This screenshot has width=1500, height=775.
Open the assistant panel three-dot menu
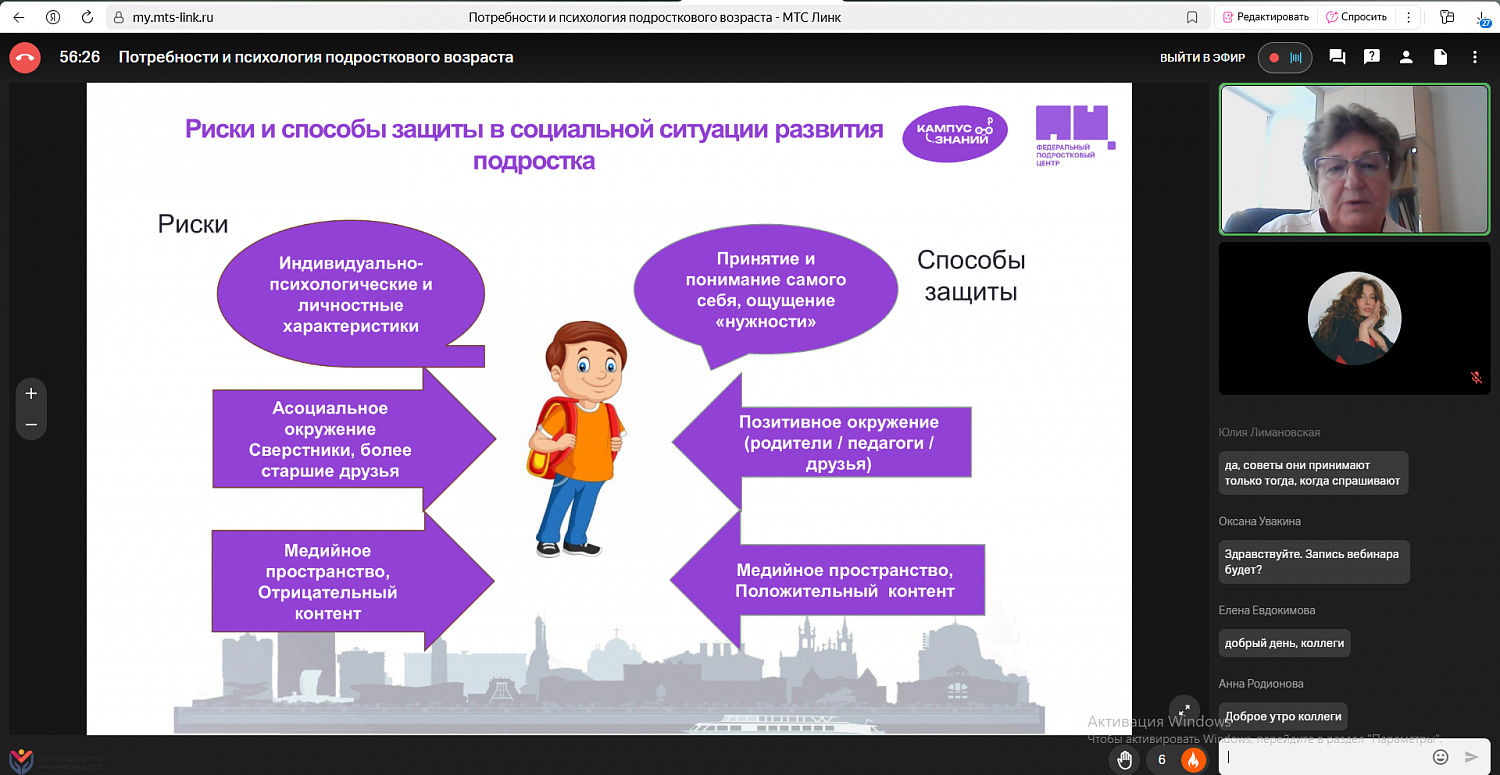point(1408,17)
